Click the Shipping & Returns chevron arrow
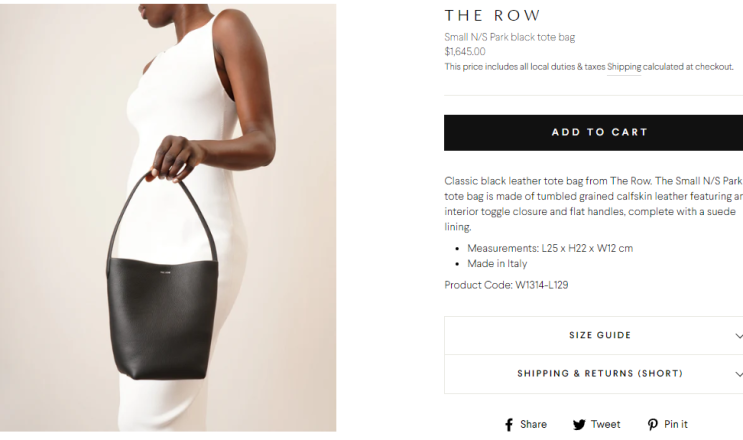This screenshot has height=440, width=743. pyautogui.click(x=739, y=374)
